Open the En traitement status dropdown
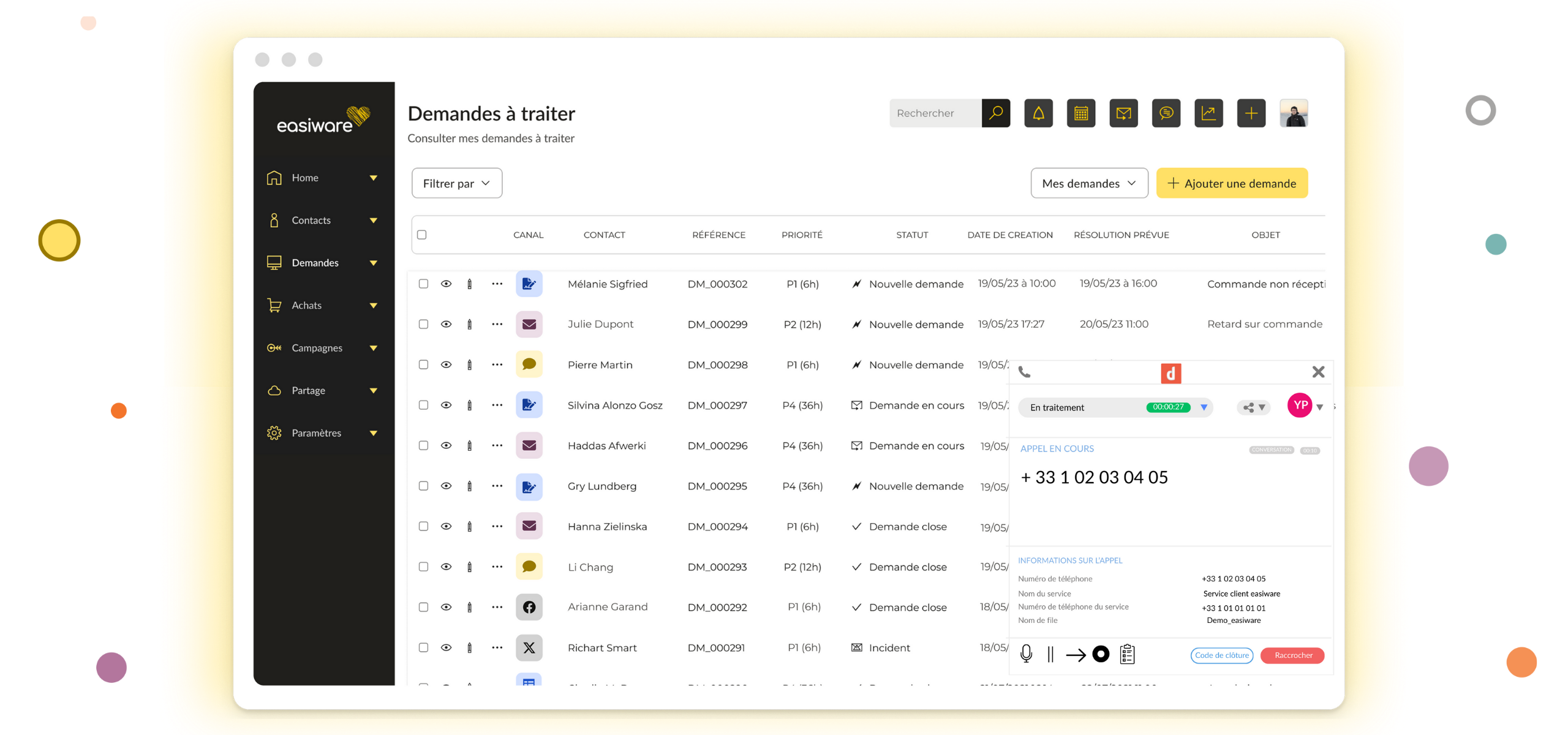 (1204, 407)
